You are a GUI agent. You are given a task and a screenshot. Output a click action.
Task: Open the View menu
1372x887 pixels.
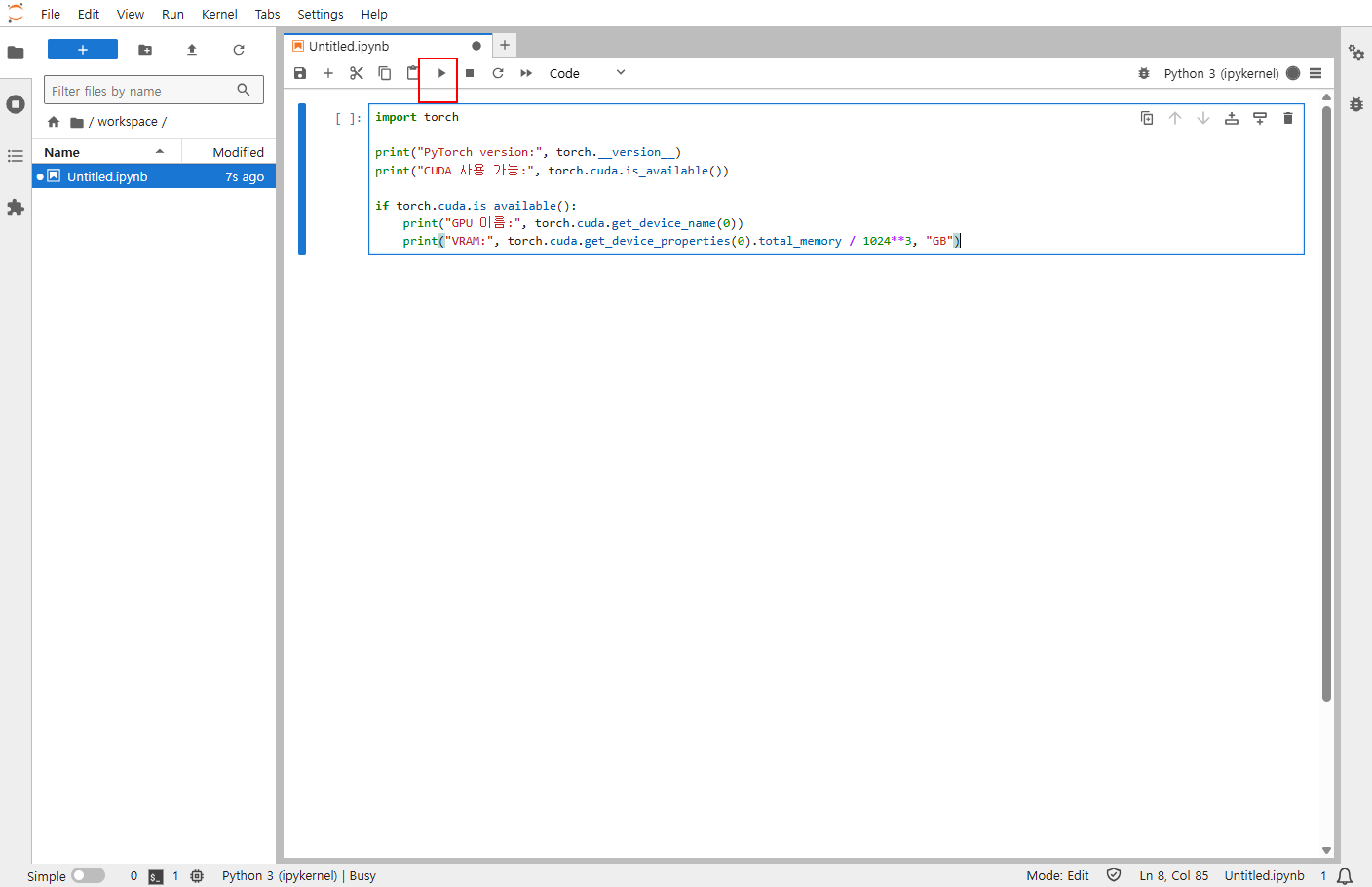point(131,14)
